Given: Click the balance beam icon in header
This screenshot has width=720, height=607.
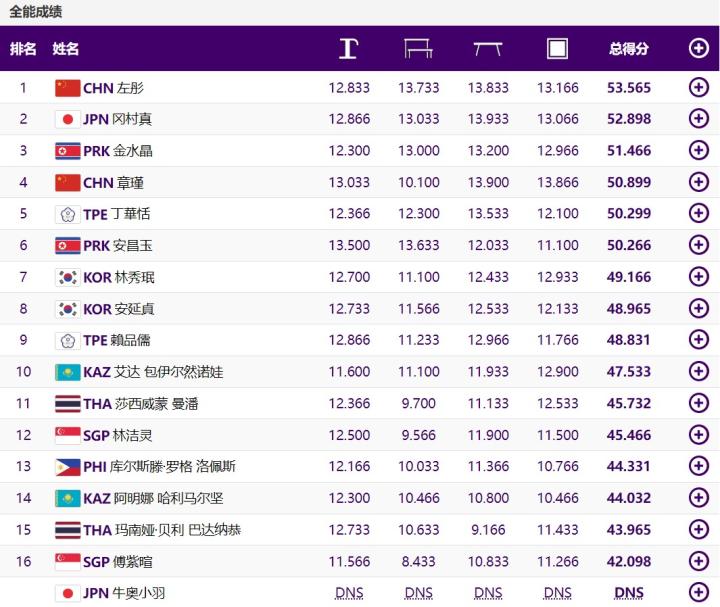Looking at the screenshot, I should tap(488, 48).
